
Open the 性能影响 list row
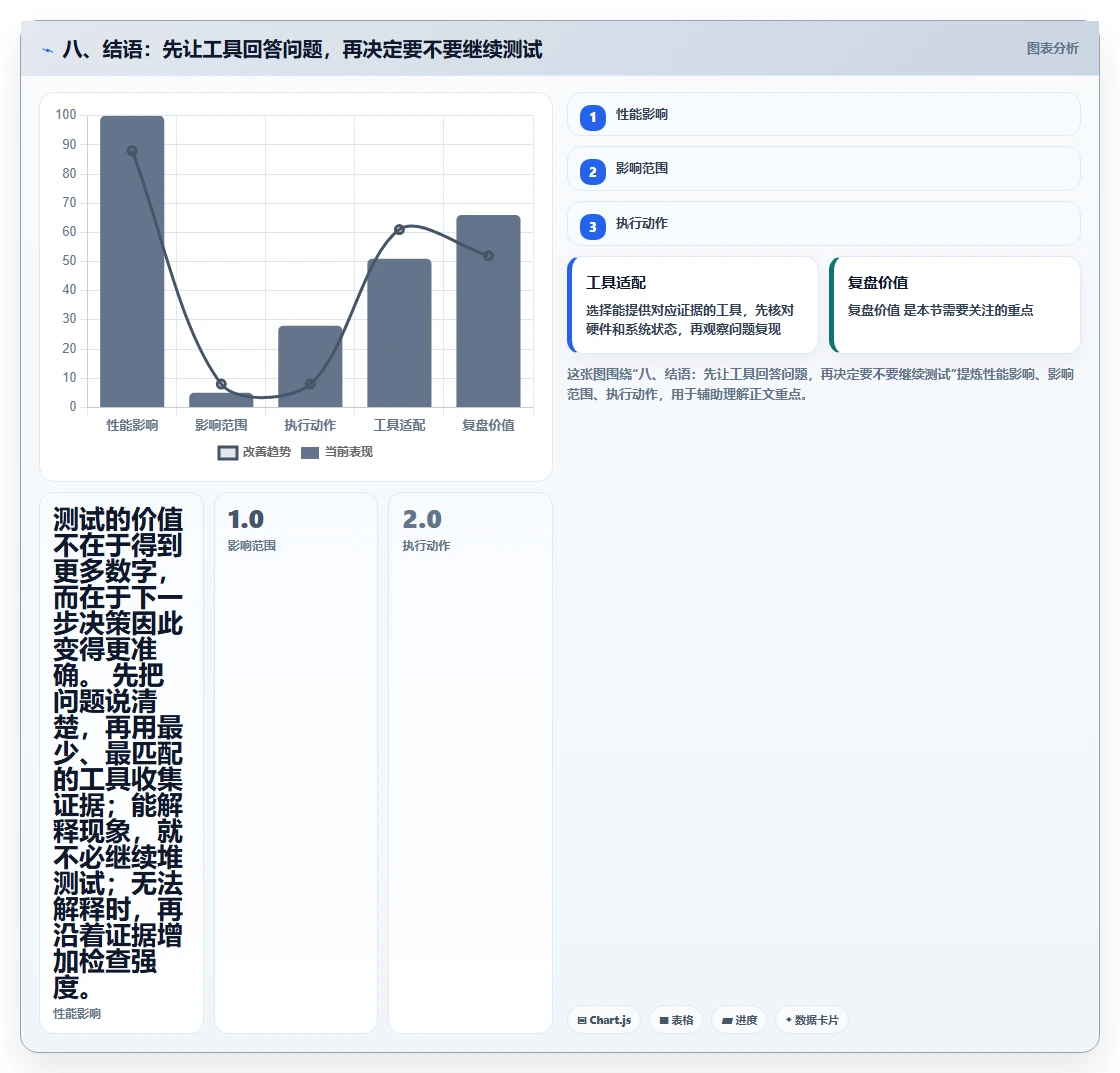(824, 114)
